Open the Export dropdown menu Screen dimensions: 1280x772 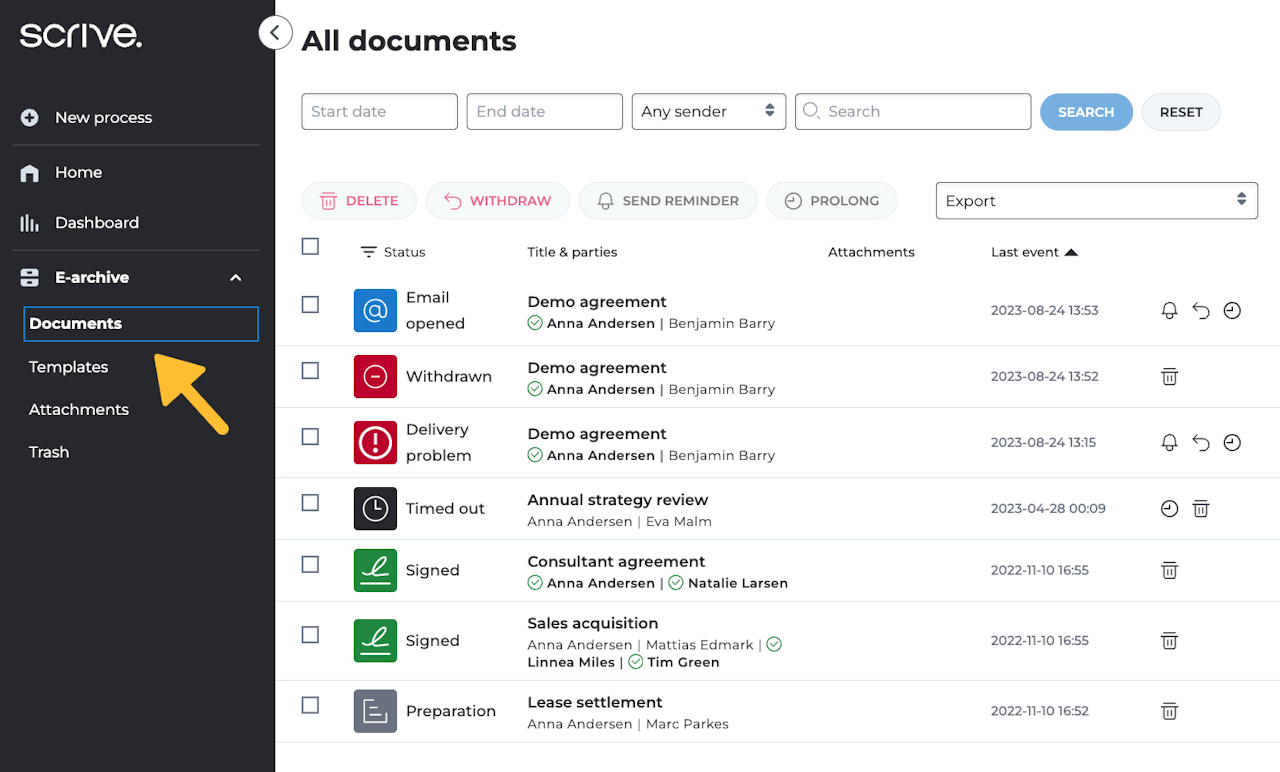coord(1096,200)
